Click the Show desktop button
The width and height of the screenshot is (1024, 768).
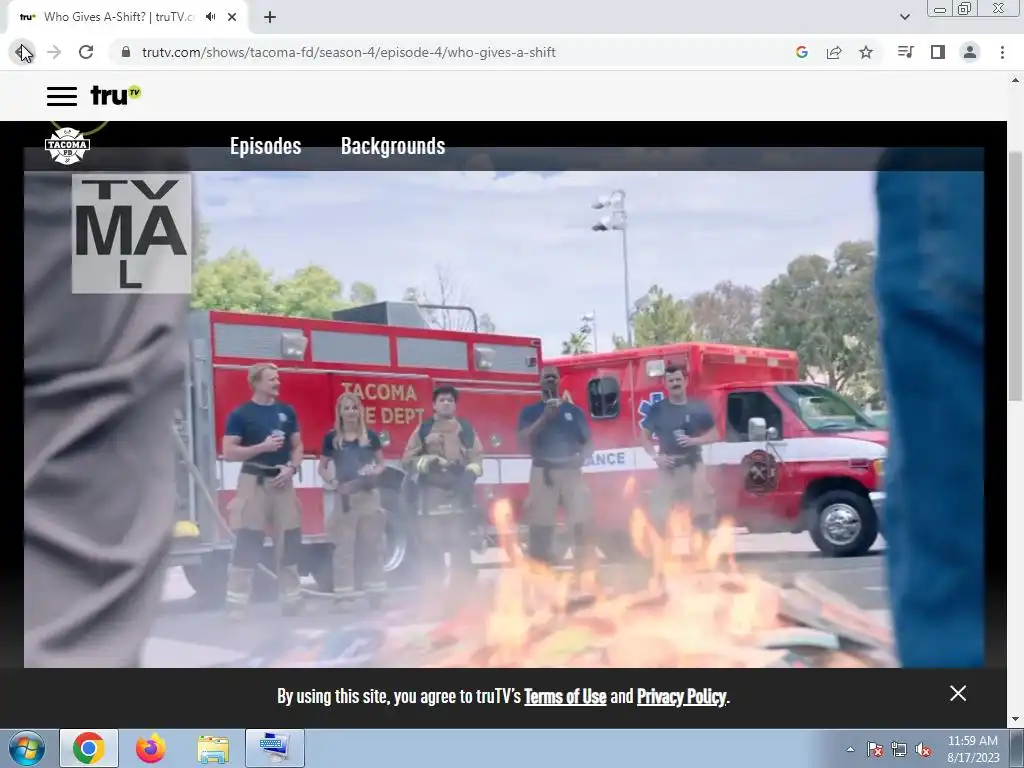1017,748
